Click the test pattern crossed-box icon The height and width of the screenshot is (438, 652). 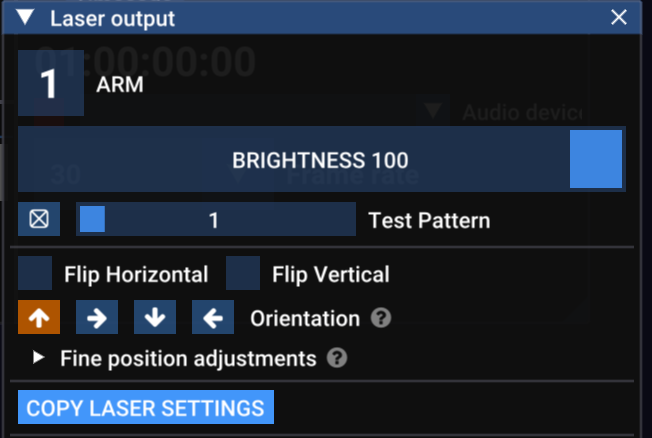(x=39, y=219)
